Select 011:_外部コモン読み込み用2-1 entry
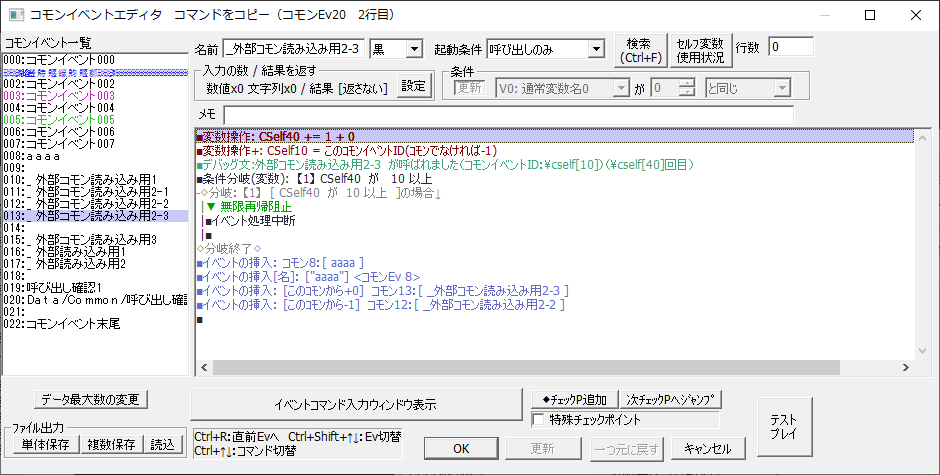Screen dimensions: 940x475 coord(95,192)
